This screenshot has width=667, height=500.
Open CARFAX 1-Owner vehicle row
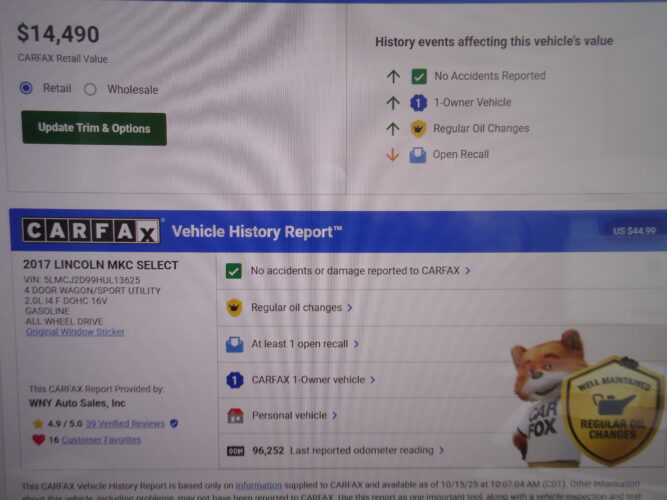point(366,380)
